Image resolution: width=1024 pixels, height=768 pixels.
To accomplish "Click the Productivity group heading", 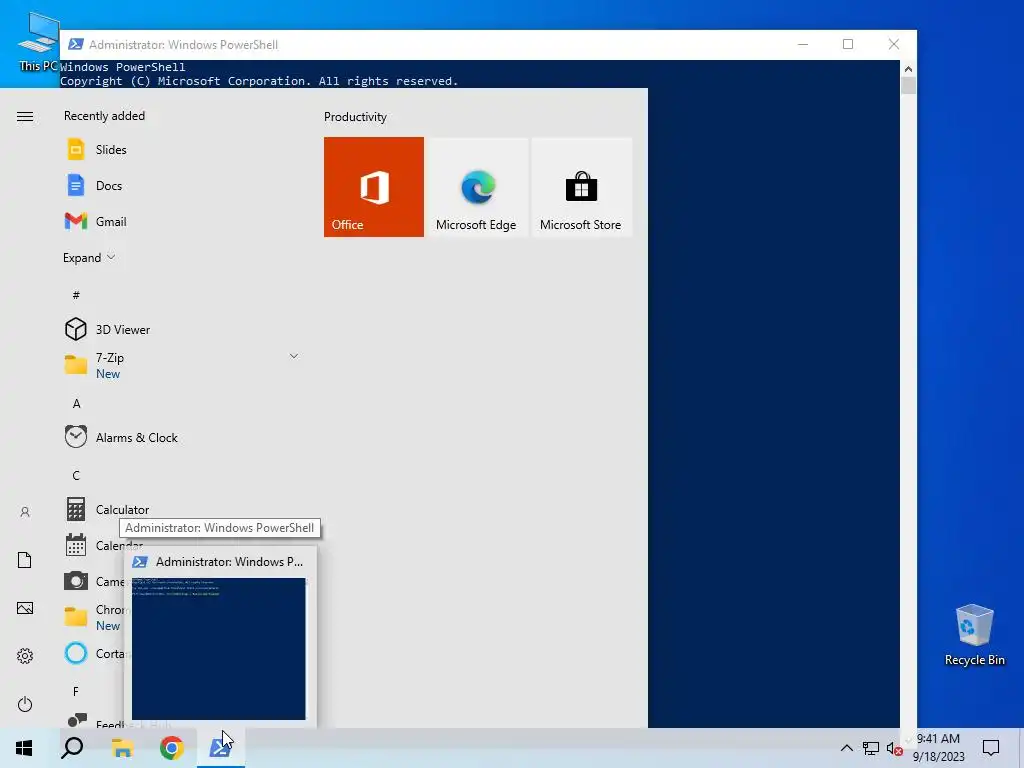I will tap(355, 117).
